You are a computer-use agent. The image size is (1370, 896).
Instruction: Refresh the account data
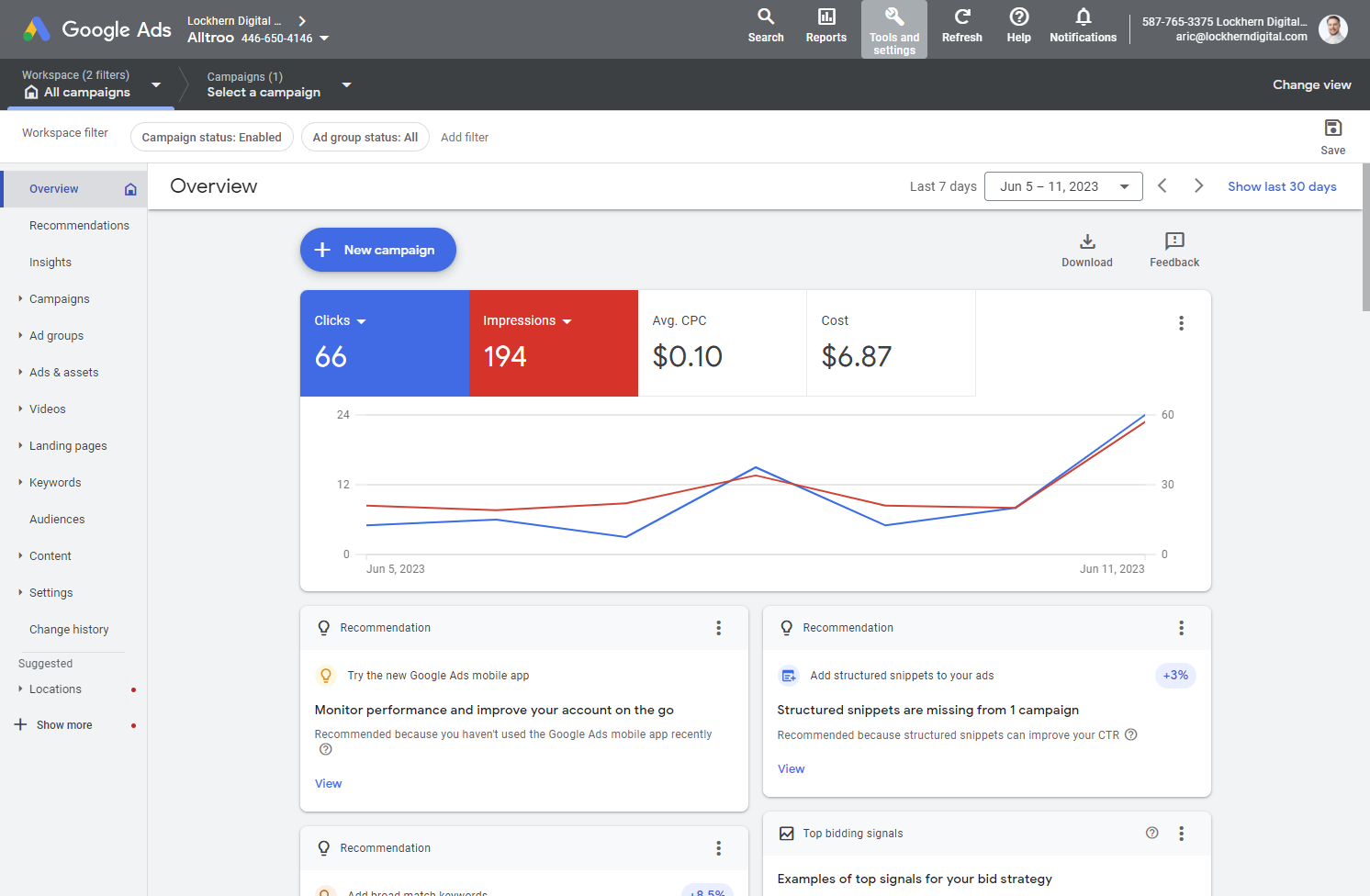(x=962, y=26)
